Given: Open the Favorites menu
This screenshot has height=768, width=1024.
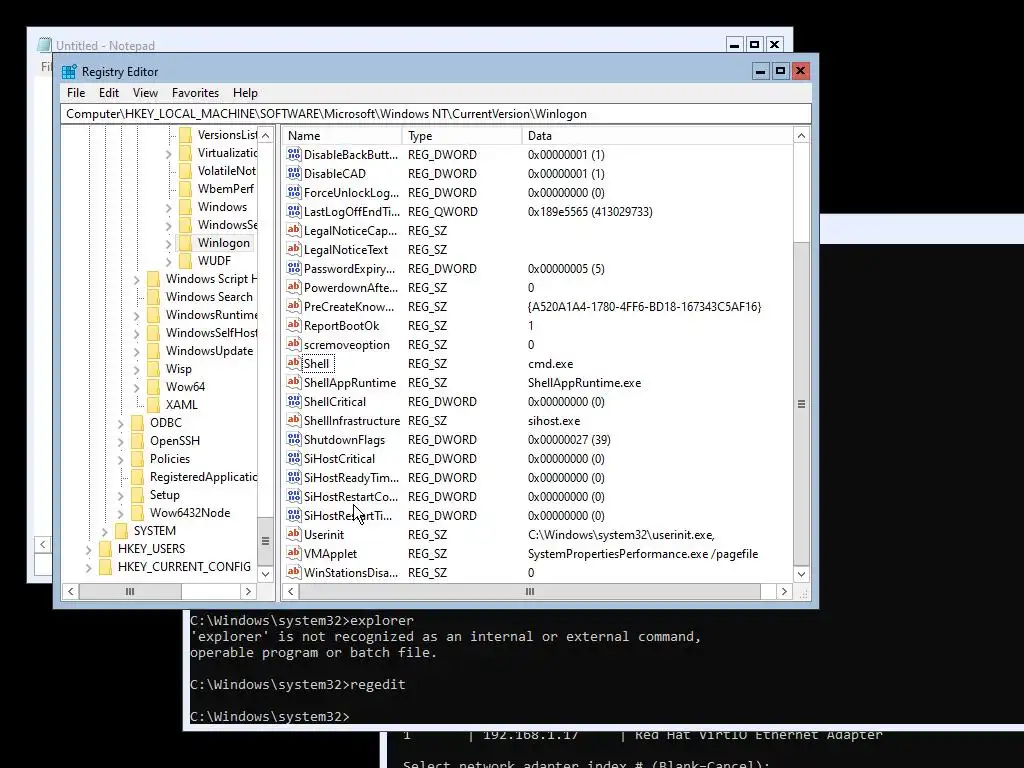Looking at the screenshot, I should (195, 93).
